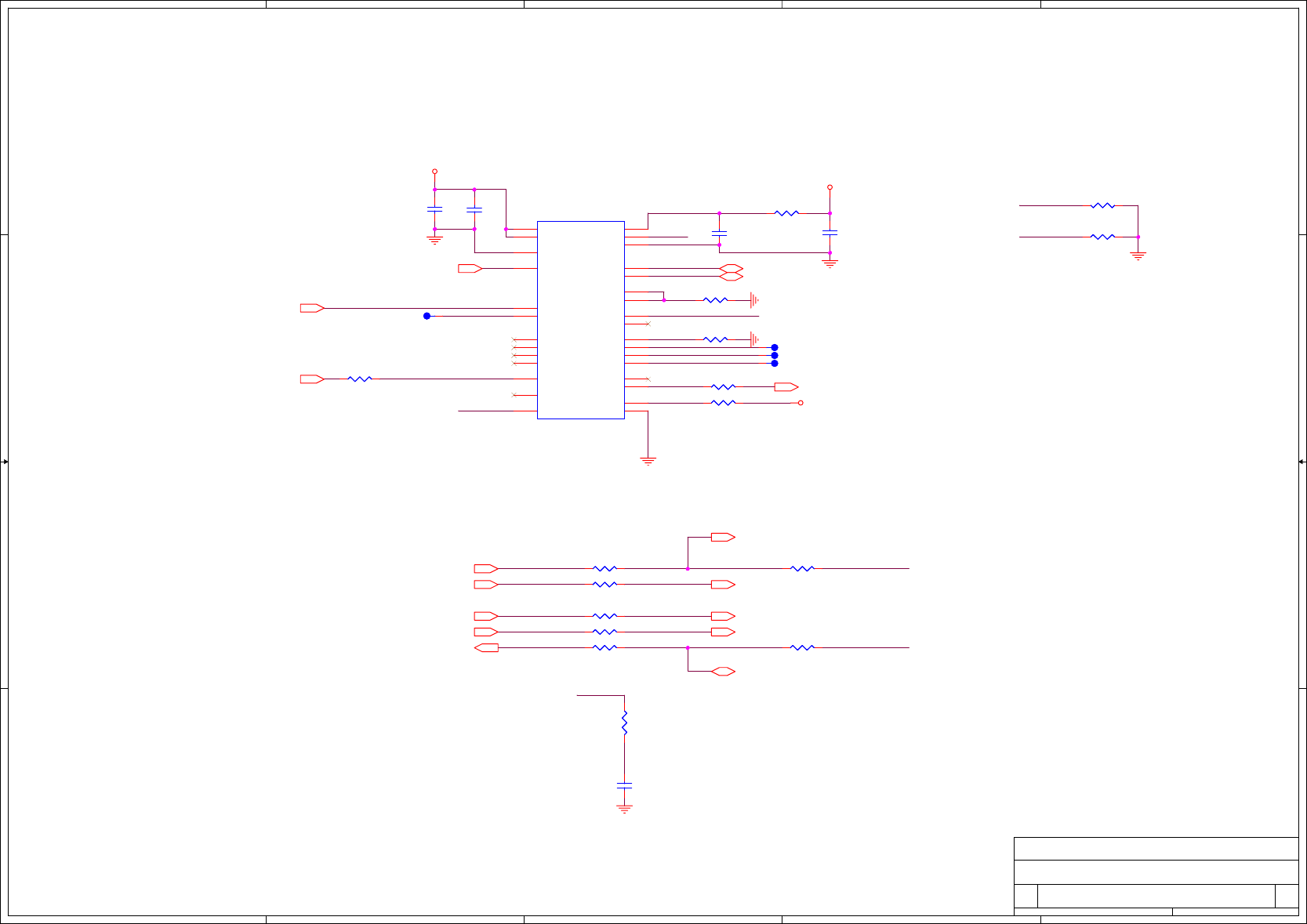The height and width of the screenshot is (924, 1307).
Task: Select the small input port nearest the IC's left side
Action: pyautogui.click(x=470, y=269)
